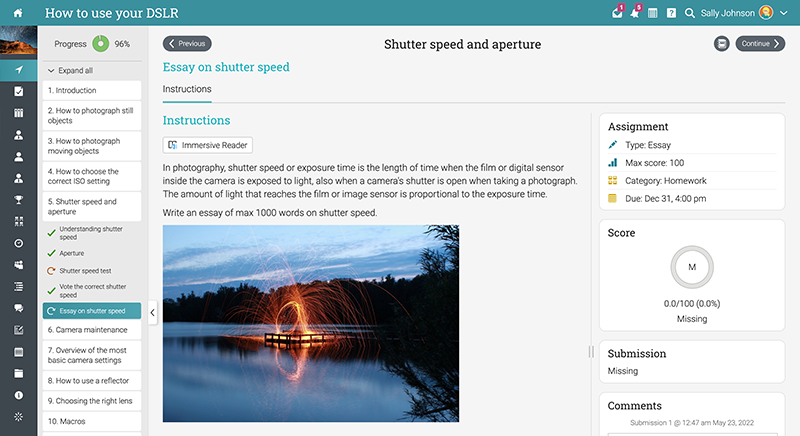This screenshot has width=800, height=436.
Task: Open lesson 4. How to choose correct ISO setting
Action: (x=92, y=176)
